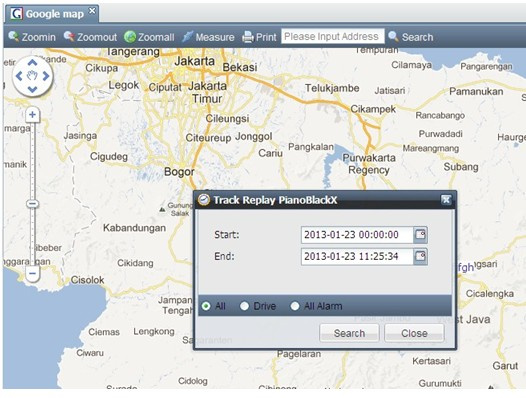Focus the Please Input Address field

[332, 36]
